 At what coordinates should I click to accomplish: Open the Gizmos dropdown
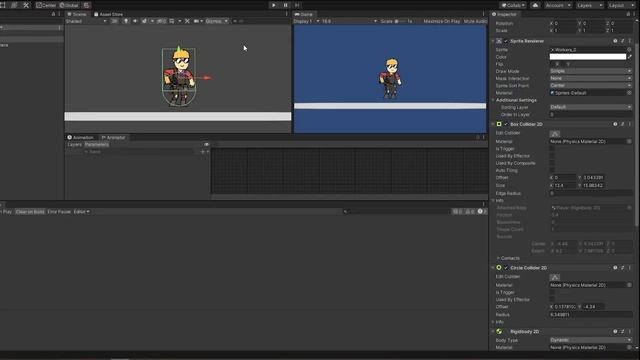coord(216,21)
